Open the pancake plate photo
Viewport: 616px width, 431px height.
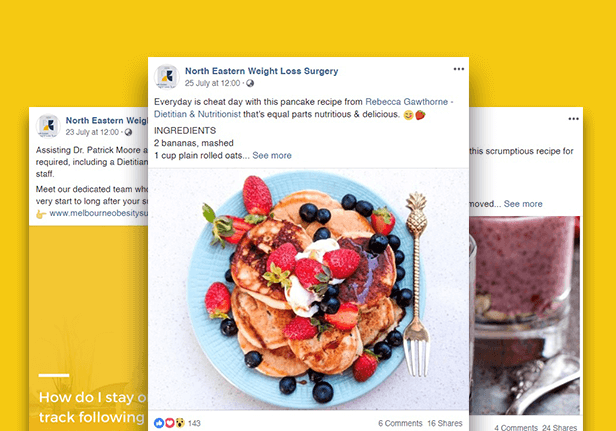308,289
